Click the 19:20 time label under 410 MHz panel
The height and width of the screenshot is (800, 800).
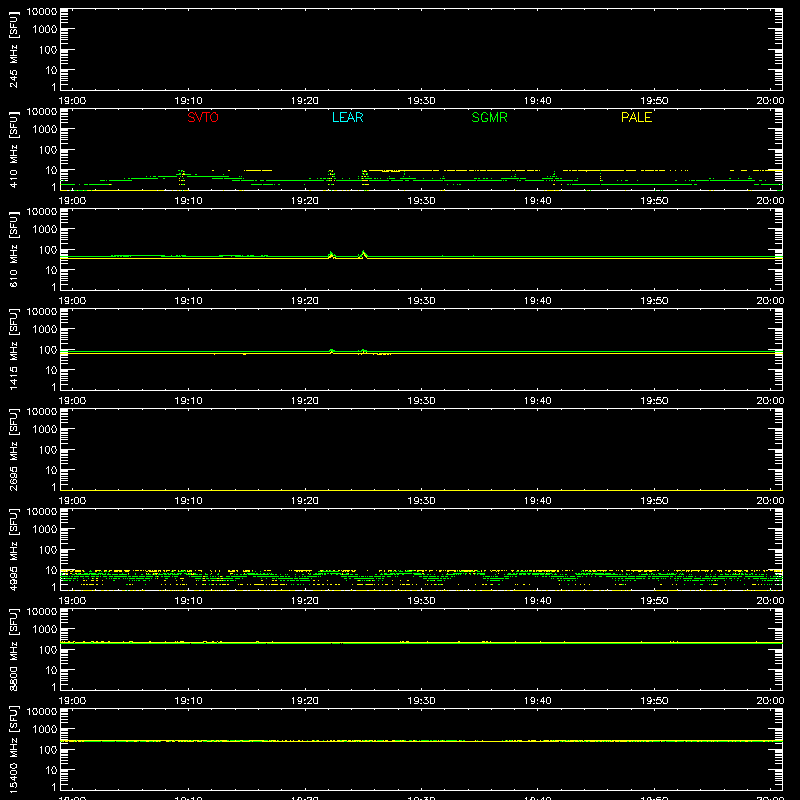click(305, 201)
